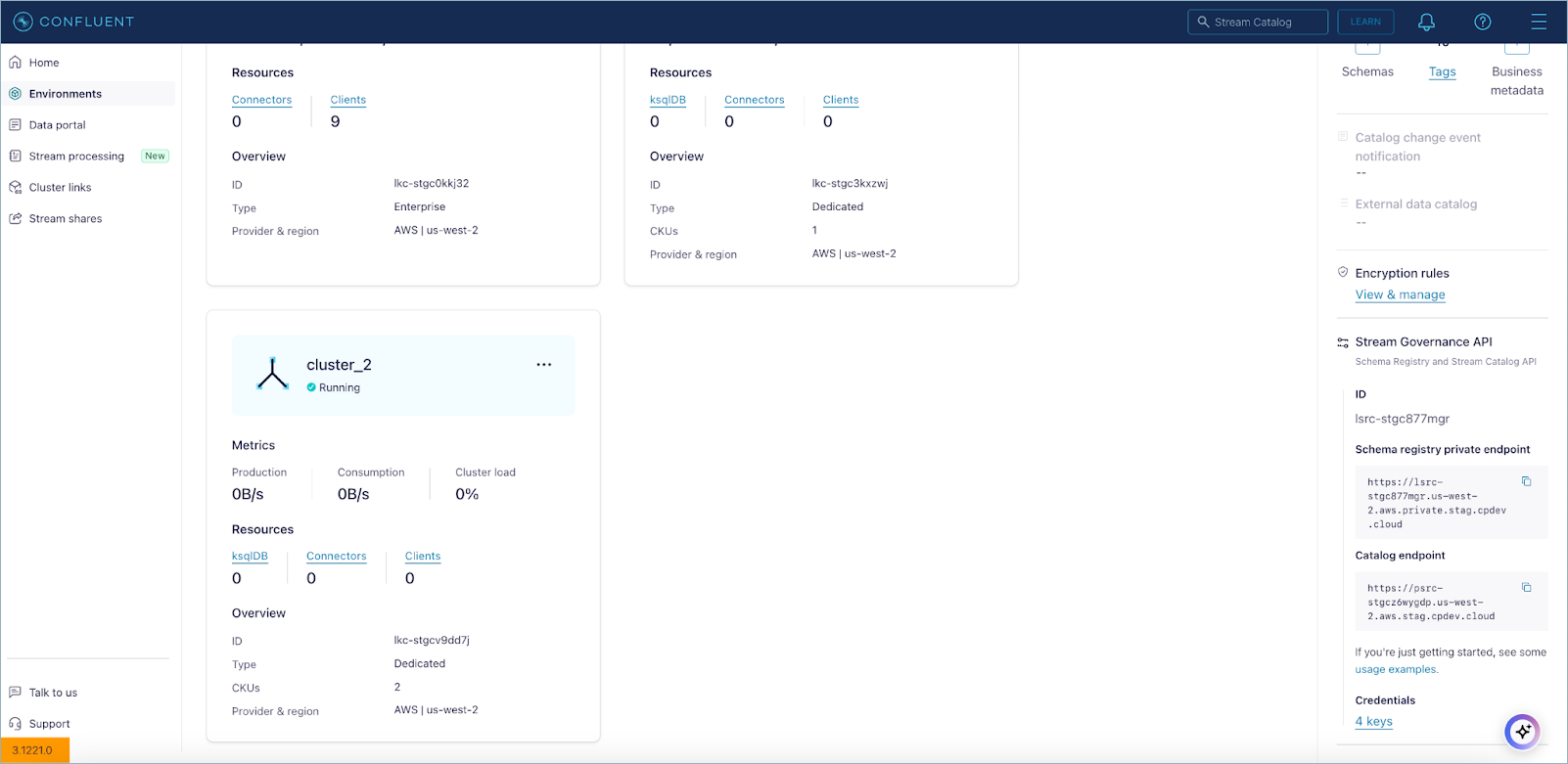
Task: Click the governance ID lsrc-stgc877mgr
Action: point(1402,419)
